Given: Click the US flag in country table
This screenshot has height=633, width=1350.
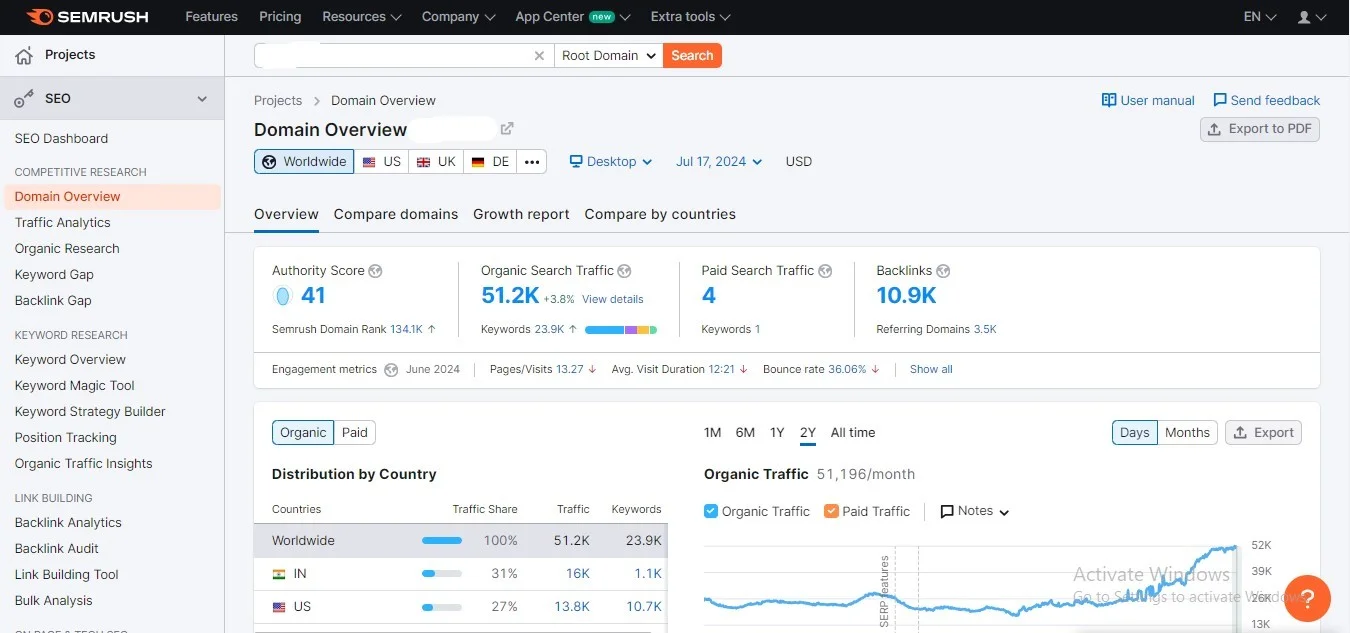Looking at the screenshot, I should coord(279,607).
